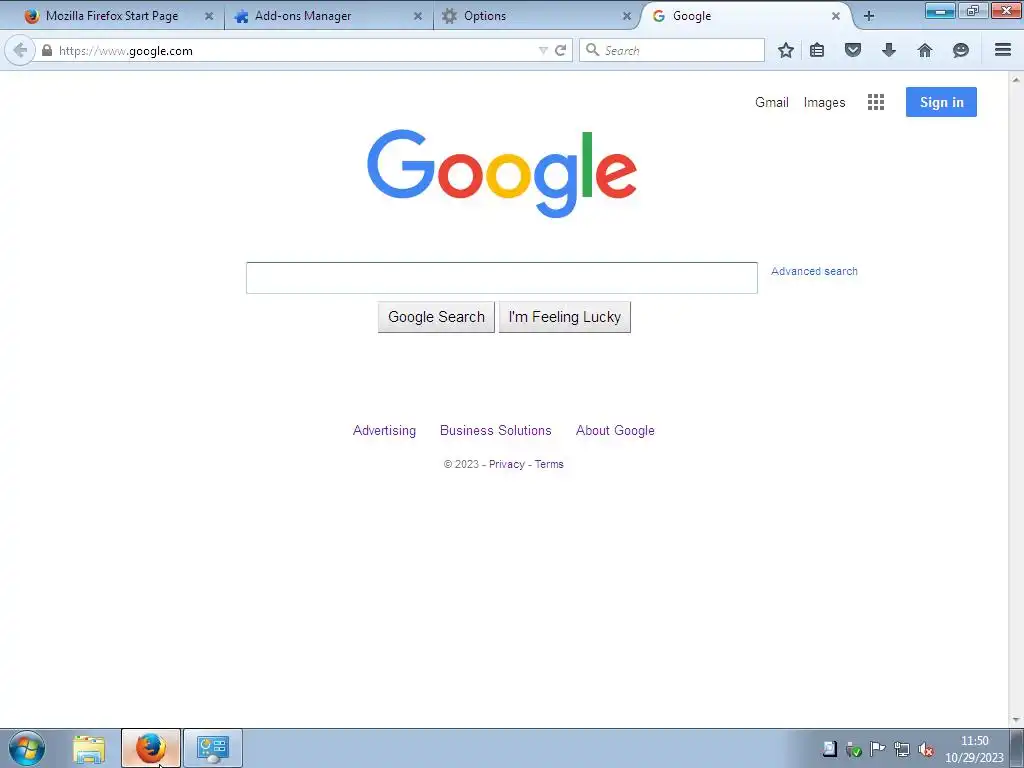This screenshot has height=768, width=1024.
Task: Open the Terms link
Action: pyautogui.click(x=549, y=464)
